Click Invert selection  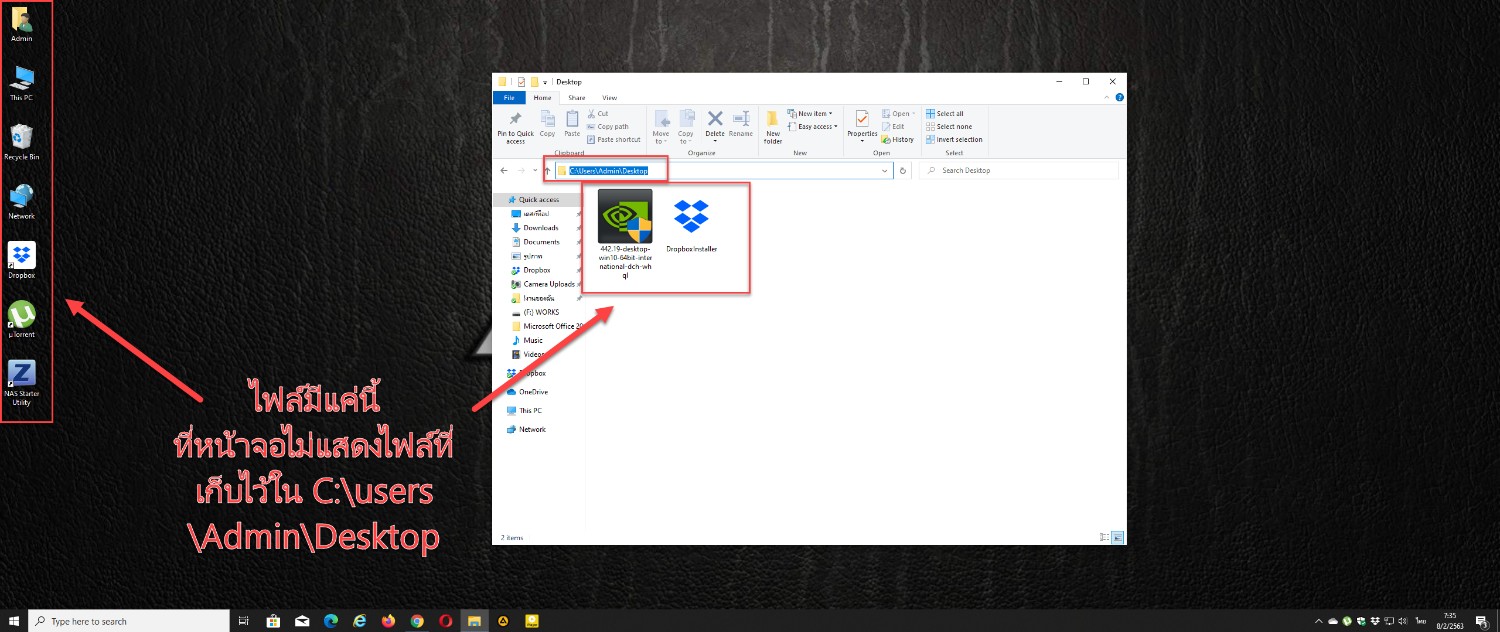[954, 139]
